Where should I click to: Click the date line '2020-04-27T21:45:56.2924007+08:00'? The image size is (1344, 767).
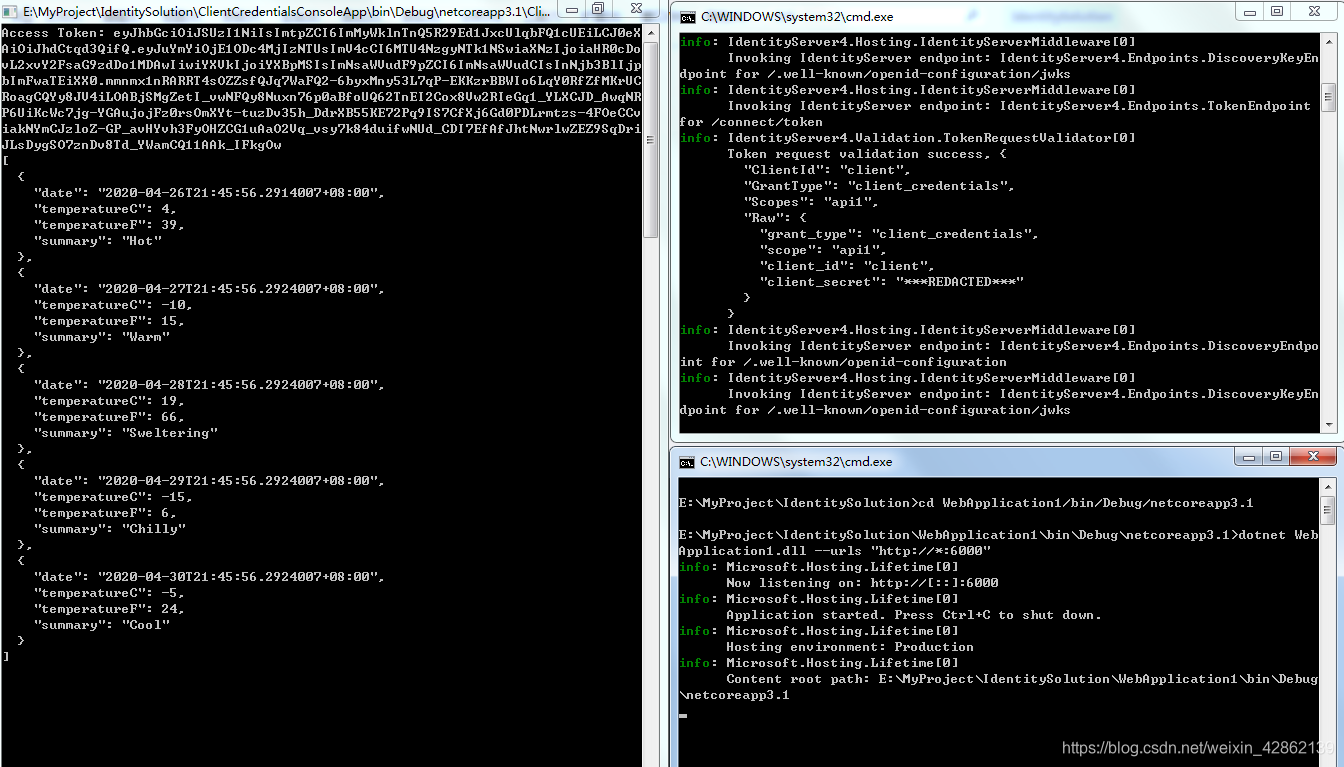pyautogui.click(x=209, y=289)
